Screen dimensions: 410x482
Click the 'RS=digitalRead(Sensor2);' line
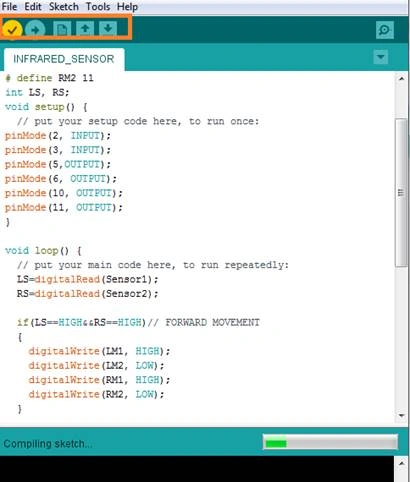[x=87, y=294]
